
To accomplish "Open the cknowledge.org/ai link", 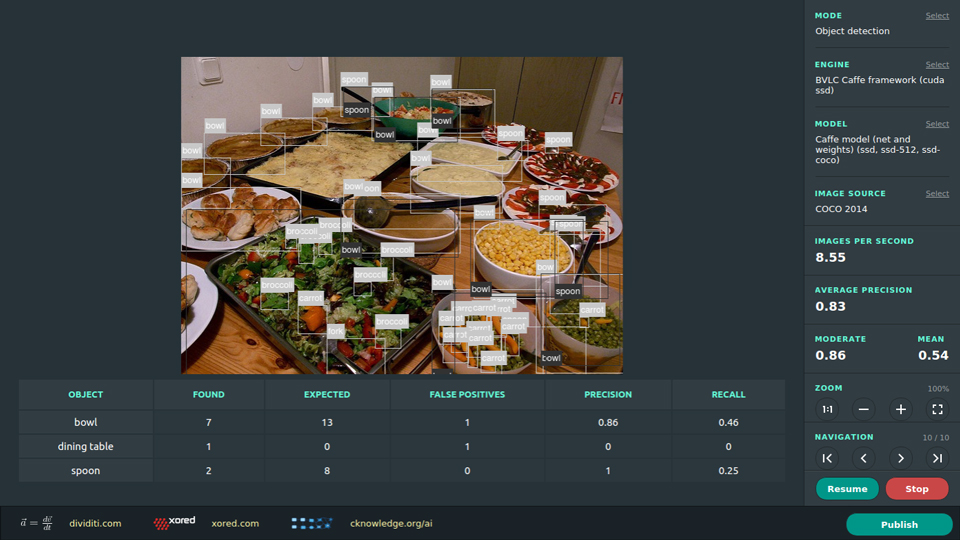I will (x=391, y=523).
